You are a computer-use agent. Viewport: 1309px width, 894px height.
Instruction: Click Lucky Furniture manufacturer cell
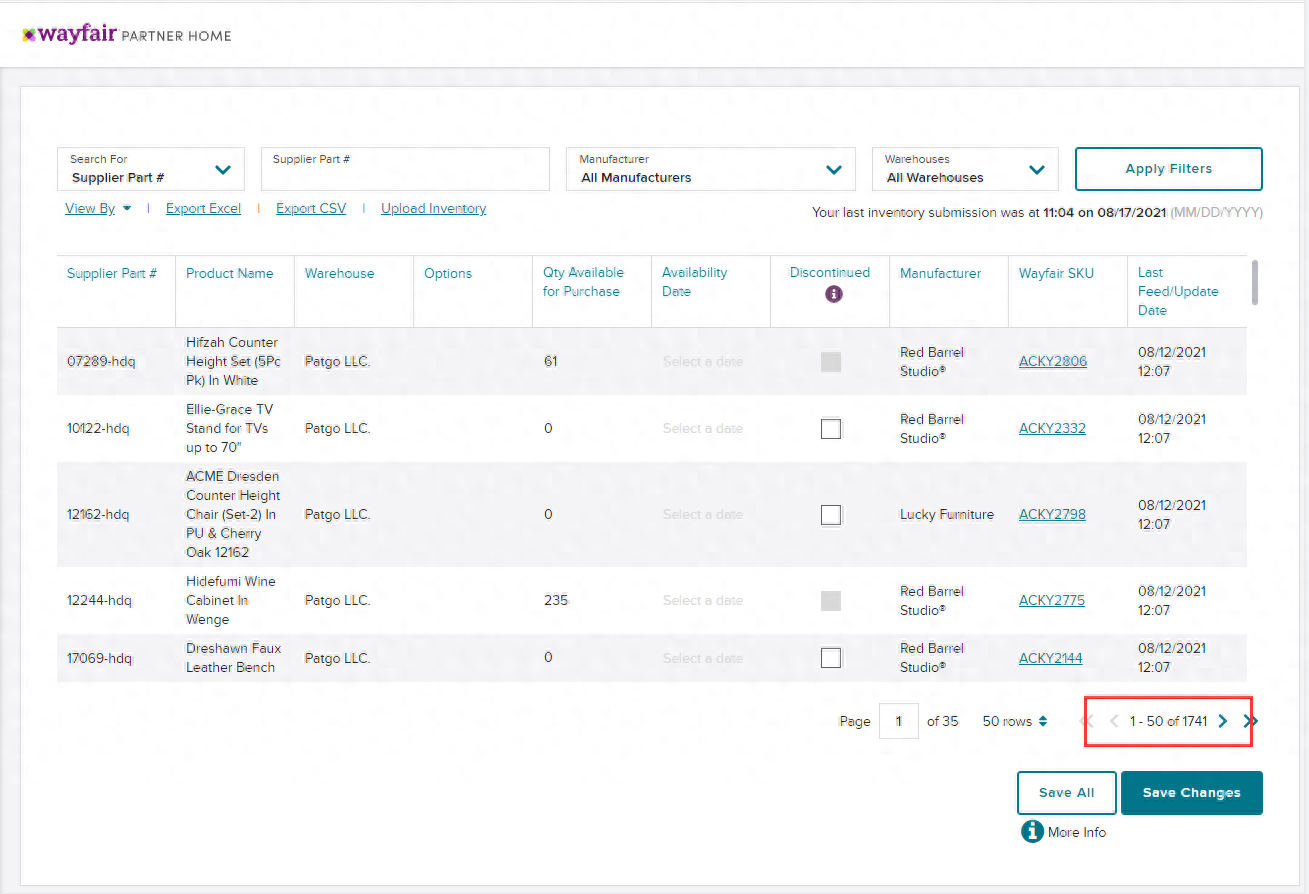(947, 514)
